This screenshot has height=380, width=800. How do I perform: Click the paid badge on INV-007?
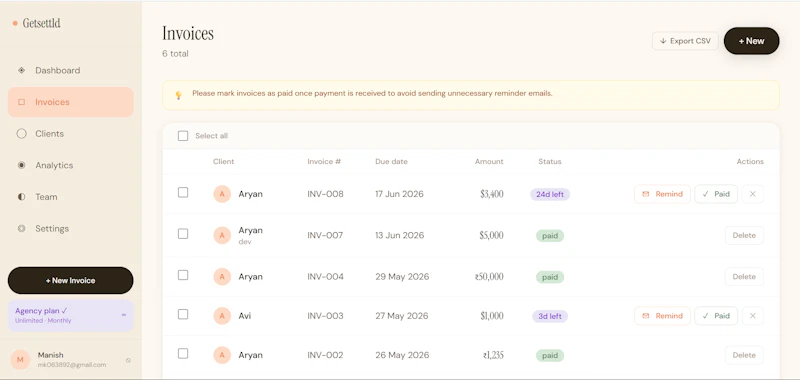tap(550, 236)
